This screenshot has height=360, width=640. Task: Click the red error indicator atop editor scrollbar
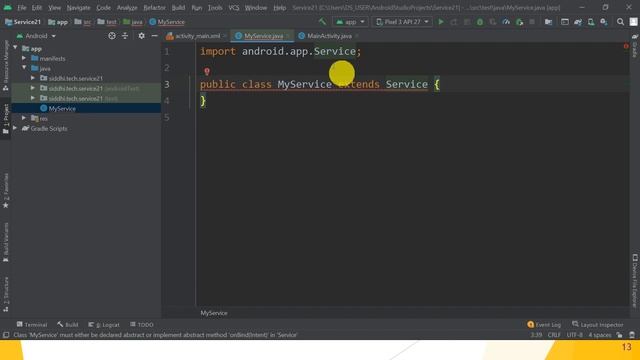626,46
